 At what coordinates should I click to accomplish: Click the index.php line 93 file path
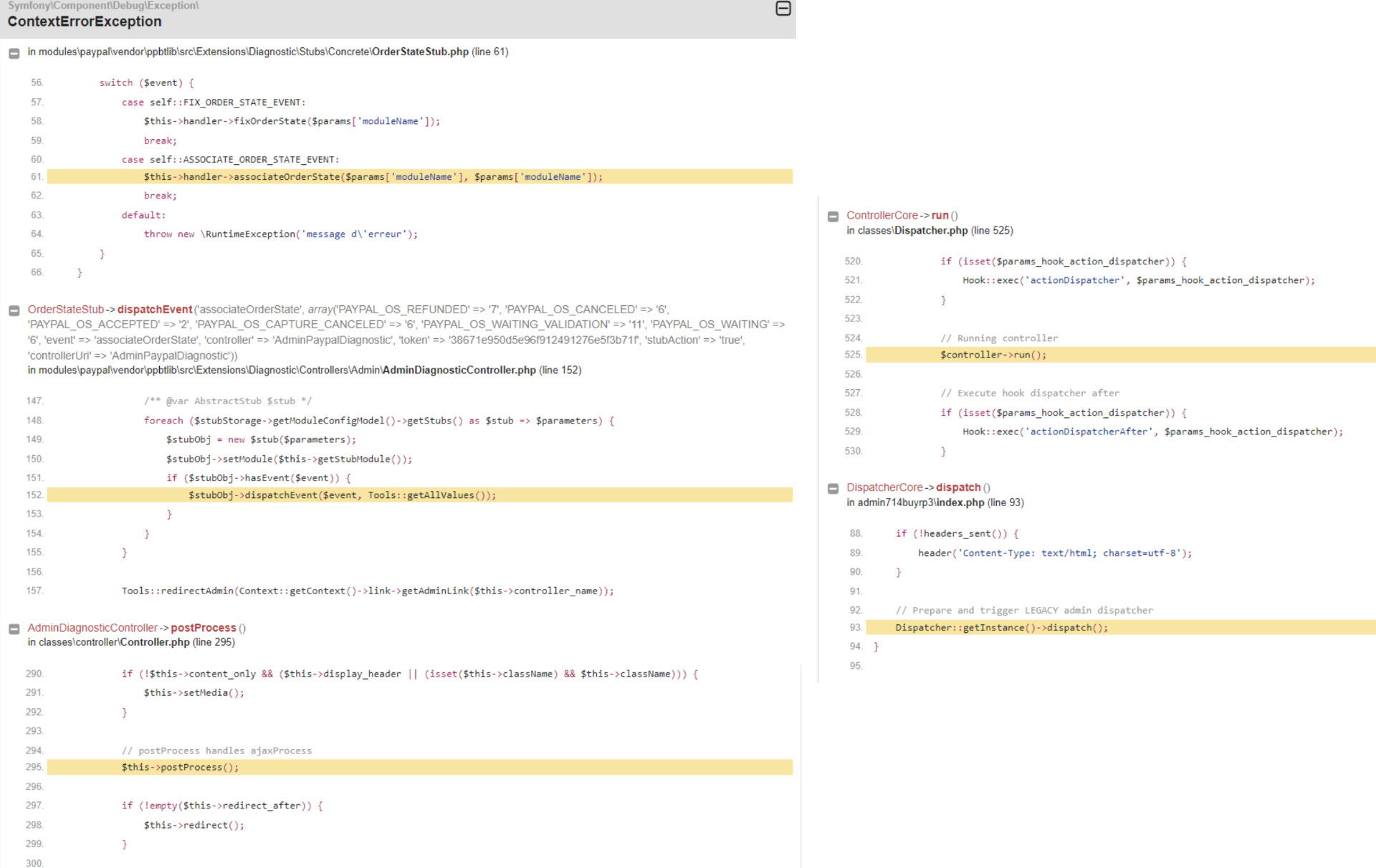(x=935, y=502)
